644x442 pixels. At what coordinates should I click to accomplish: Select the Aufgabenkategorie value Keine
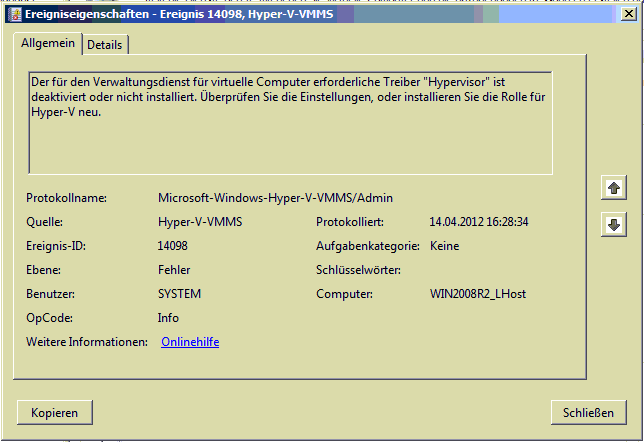444,246
